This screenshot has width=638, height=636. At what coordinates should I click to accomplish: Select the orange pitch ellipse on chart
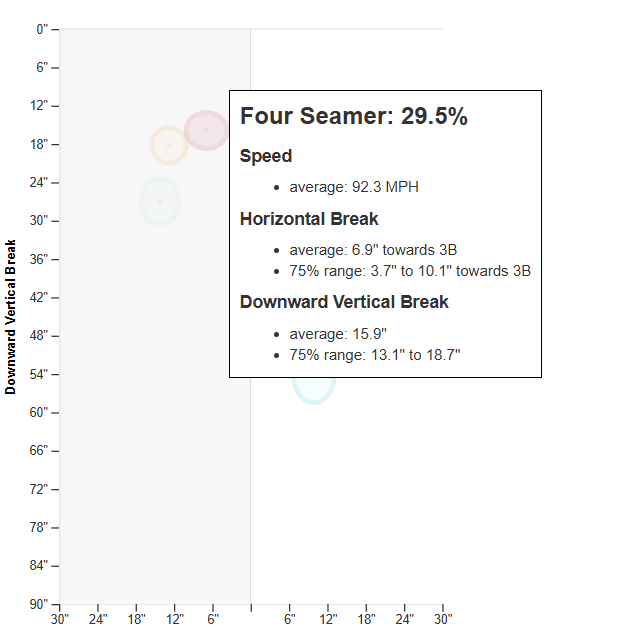(x=168, y=145)
